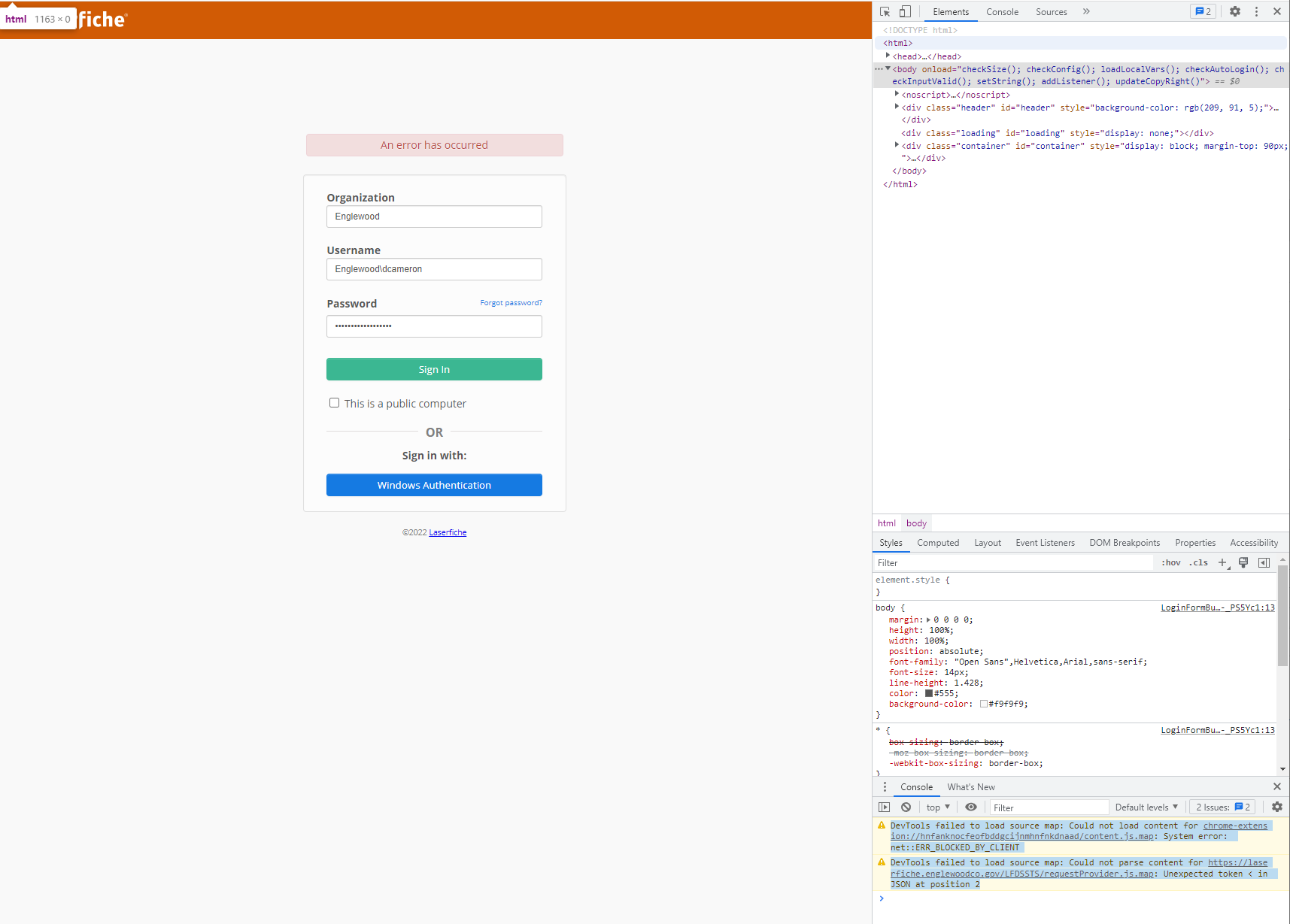This screenshot has width=1290, height=924.
Task: Open DevTools settings gear icon
Action: pyautogui.click(x=1235, y=12)
